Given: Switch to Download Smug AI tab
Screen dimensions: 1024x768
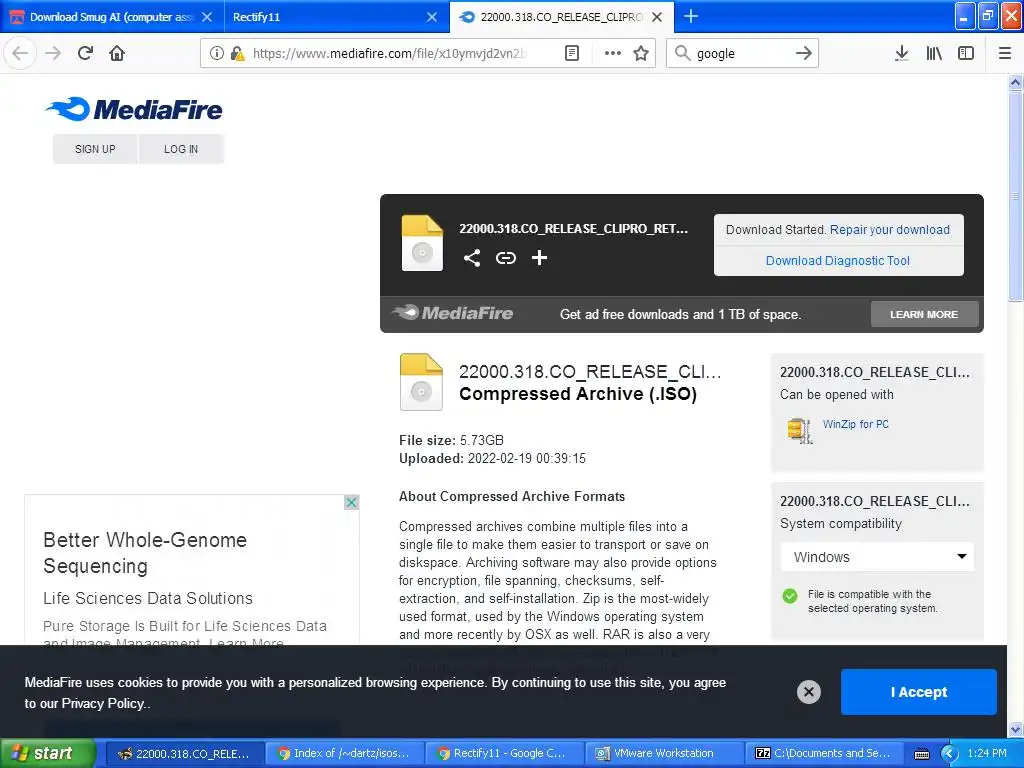Looking at the screenshot, I should 111,17.
